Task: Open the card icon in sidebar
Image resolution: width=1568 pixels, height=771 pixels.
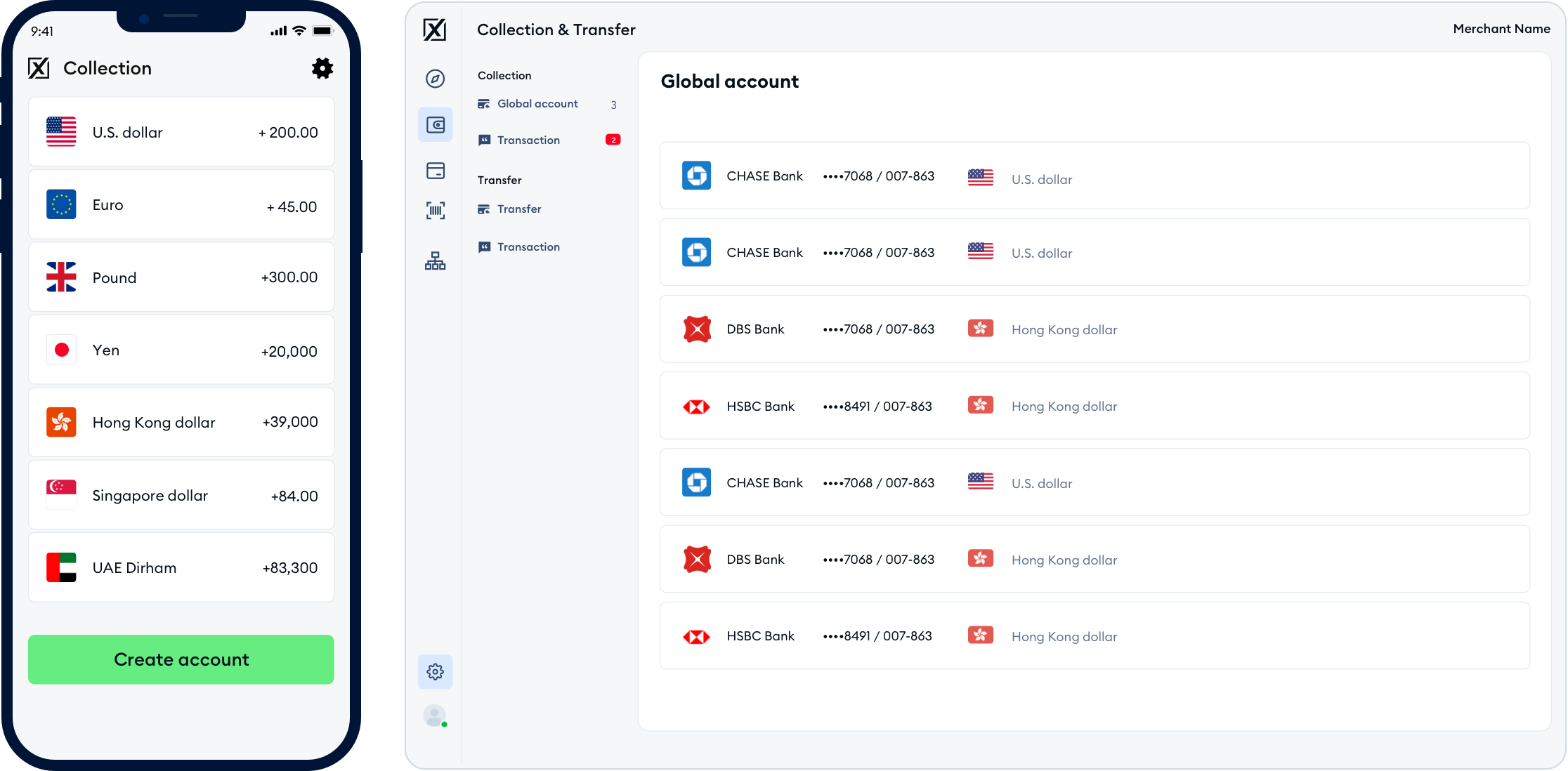Action: click(435, 171)
